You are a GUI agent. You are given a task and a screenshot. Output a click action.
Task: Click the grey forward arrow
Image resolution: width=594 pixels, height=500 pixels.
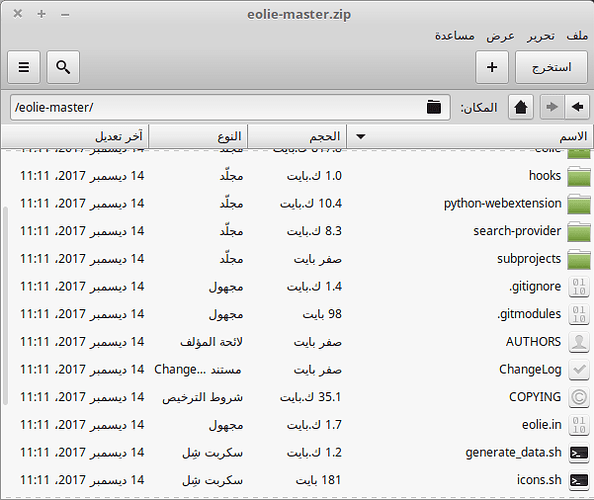(552, 107)
